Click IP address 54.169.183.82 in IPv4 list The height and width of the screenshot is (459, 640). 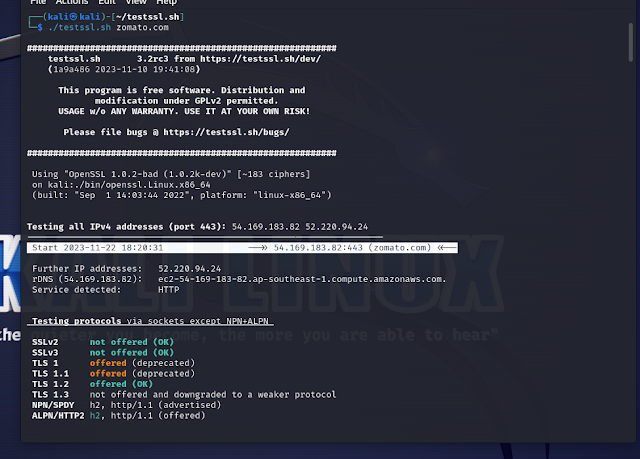pyautogui.click(x=266, y=227)
